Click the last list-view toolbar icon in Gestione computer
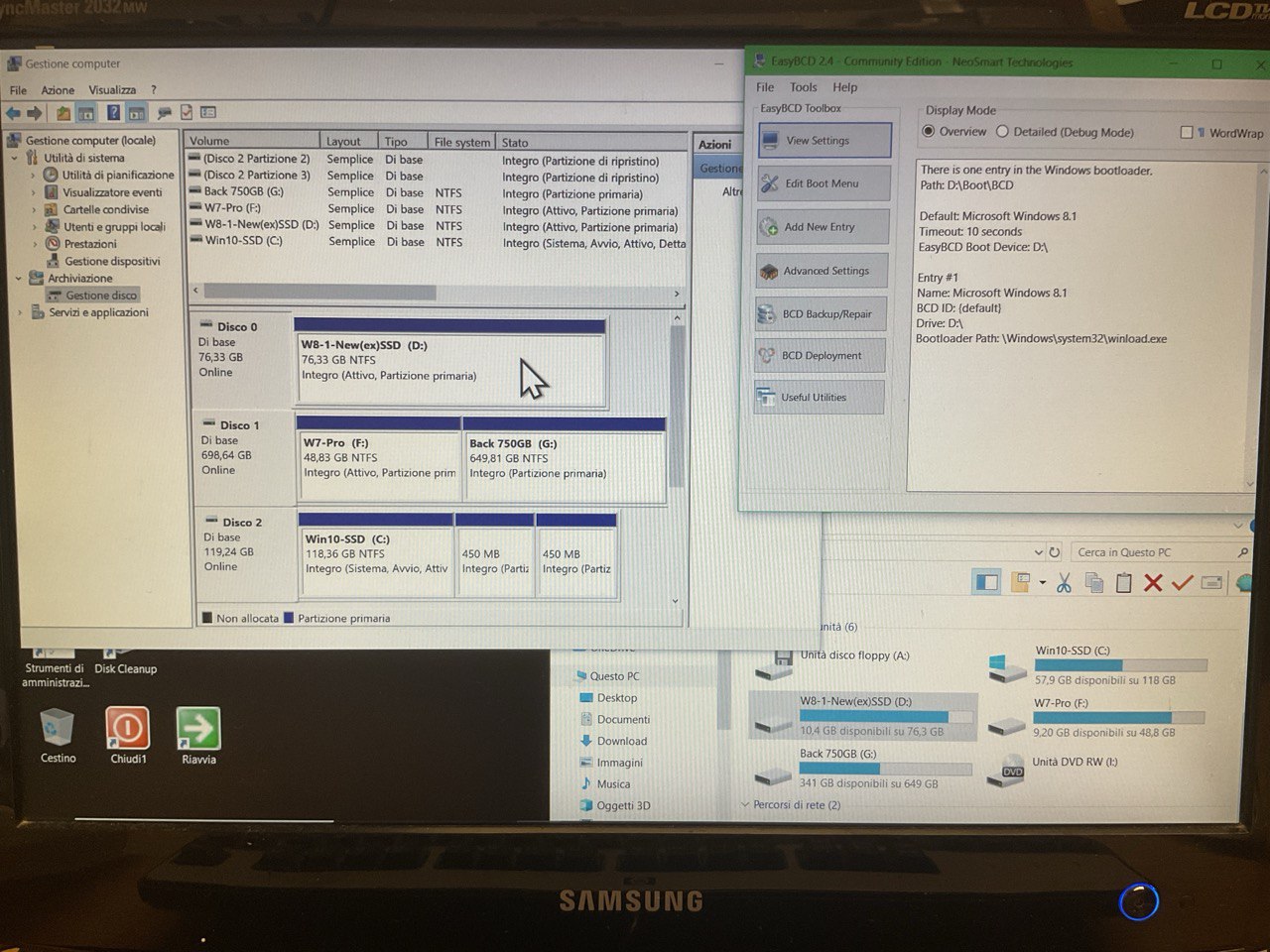 pyautogui.click(x=208, y=113)
